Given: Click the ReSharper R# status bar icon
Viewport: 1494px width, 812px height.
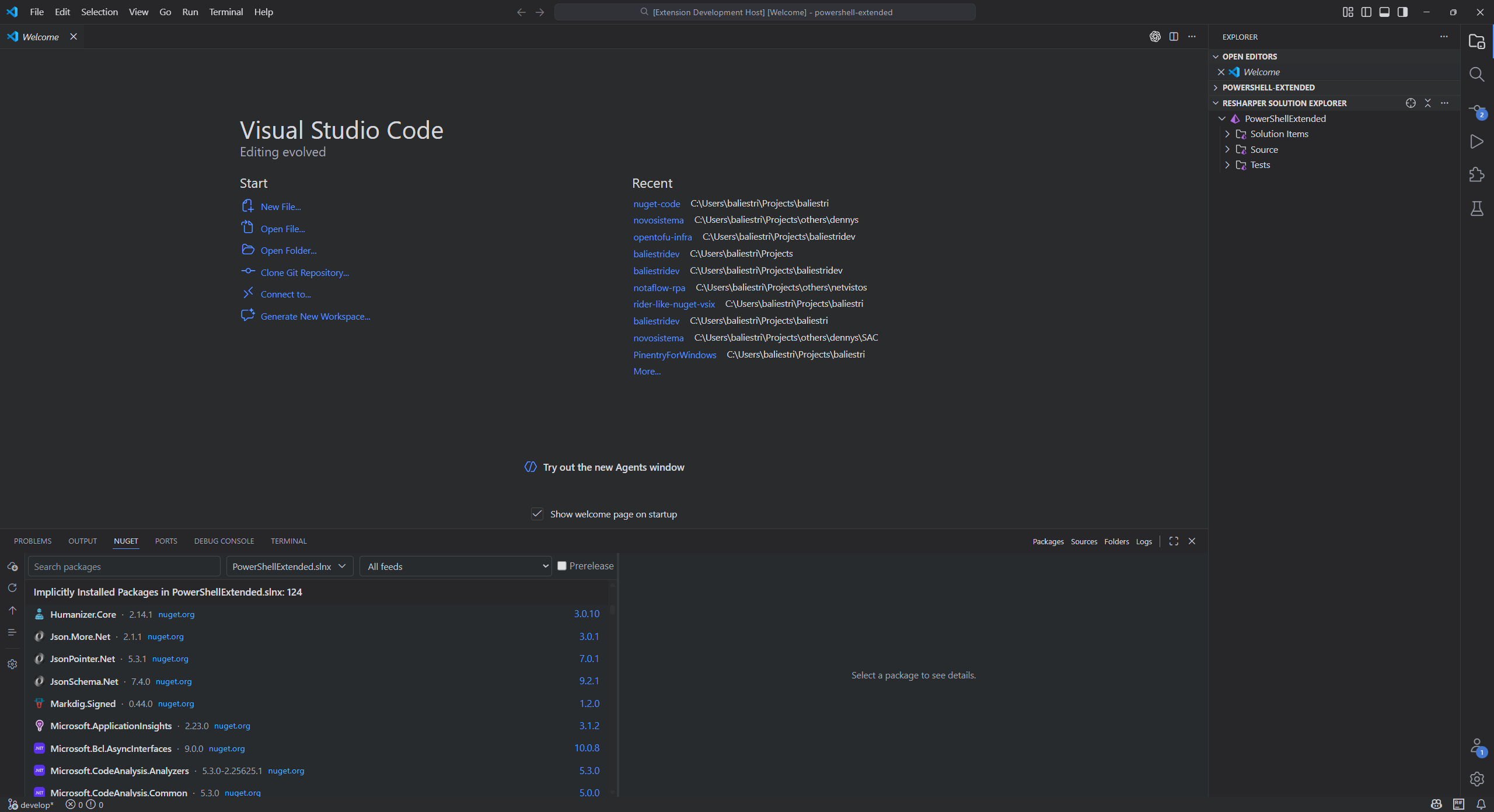Looking at the screenshot, I should [1458, 804].
